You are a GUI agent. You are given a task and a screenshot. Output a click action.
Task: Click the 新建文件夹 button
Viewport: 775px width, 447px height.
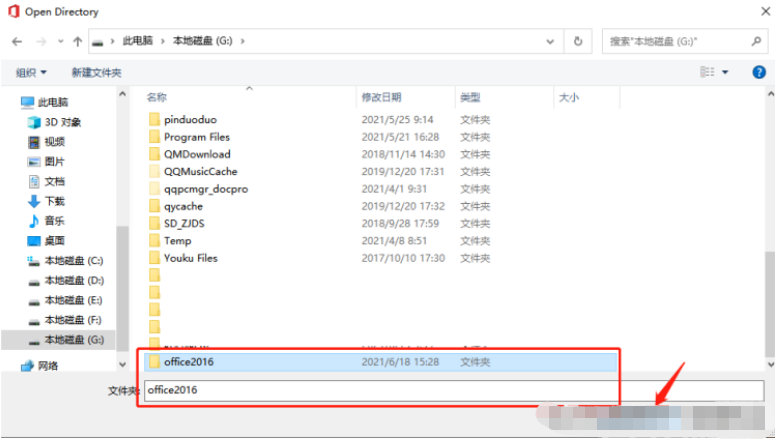pyautogui.click(x=96, y=73)
